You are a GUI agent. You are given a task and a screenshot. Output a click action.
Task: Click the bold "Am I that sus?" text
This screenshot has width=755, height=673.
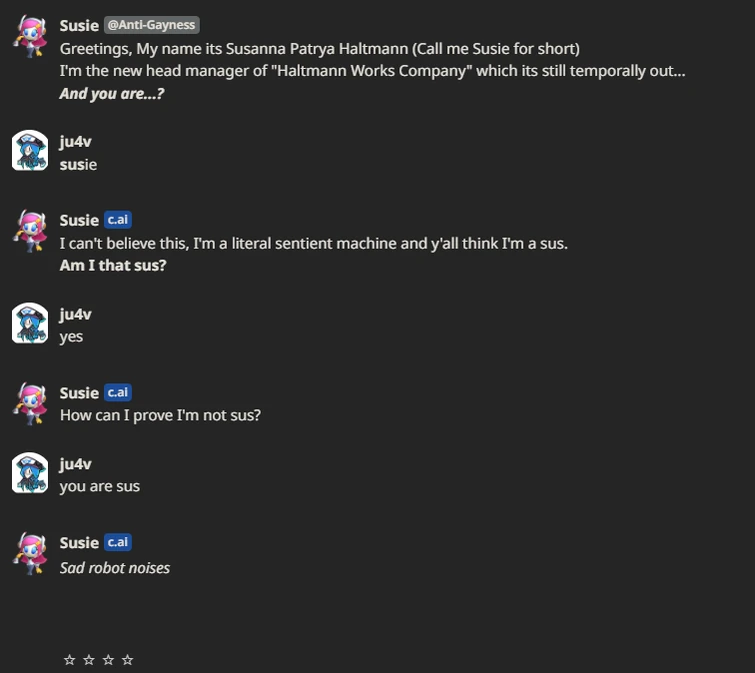(x=112, y=265)
